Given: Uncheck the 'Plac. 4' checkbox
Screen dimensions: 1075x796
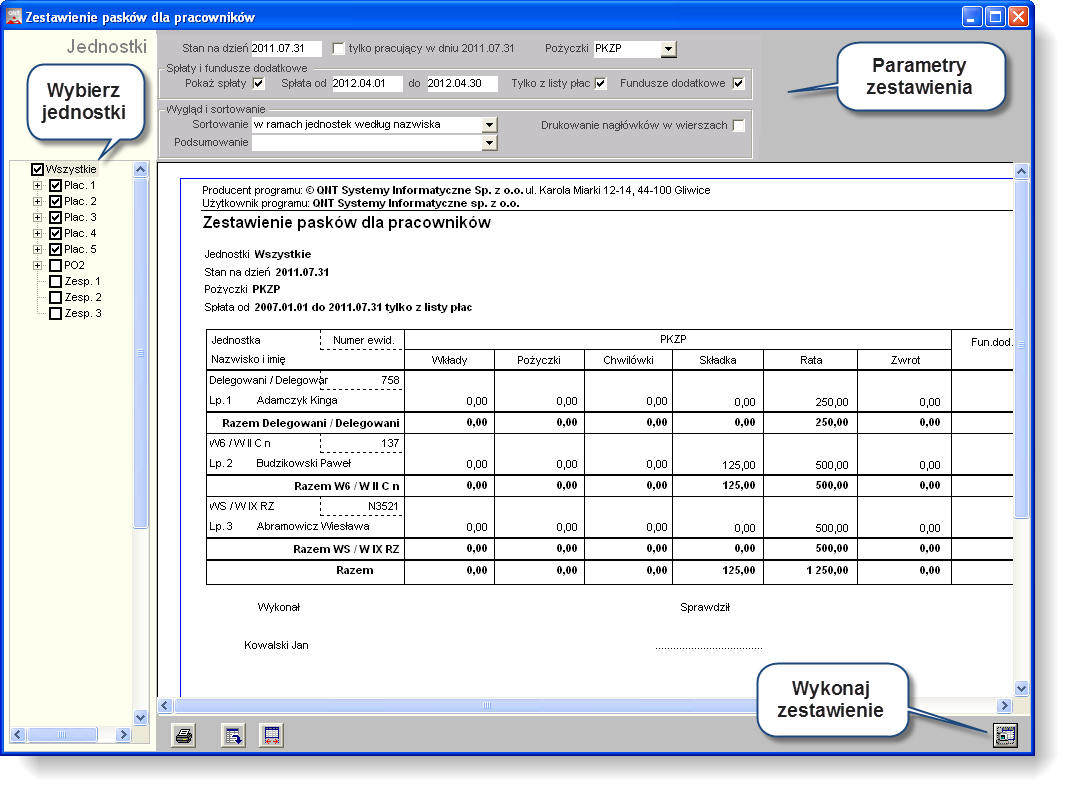Looking at the screenshot, I should (x=56, y=234).
